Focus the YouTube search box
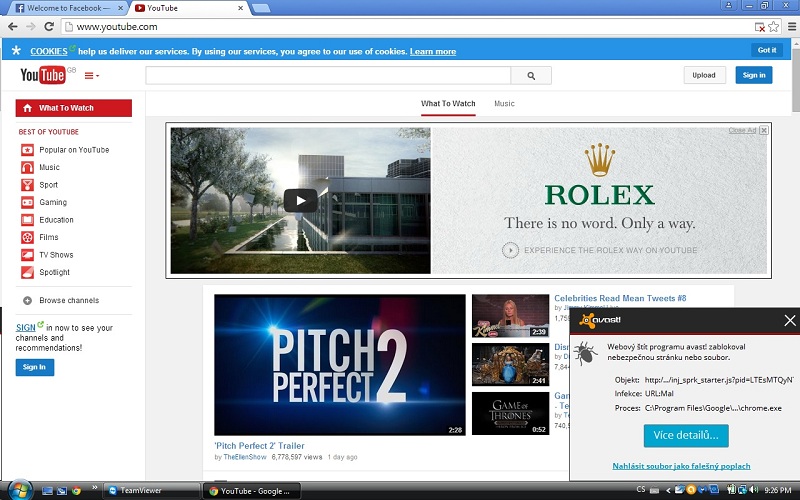 [328, 76]
